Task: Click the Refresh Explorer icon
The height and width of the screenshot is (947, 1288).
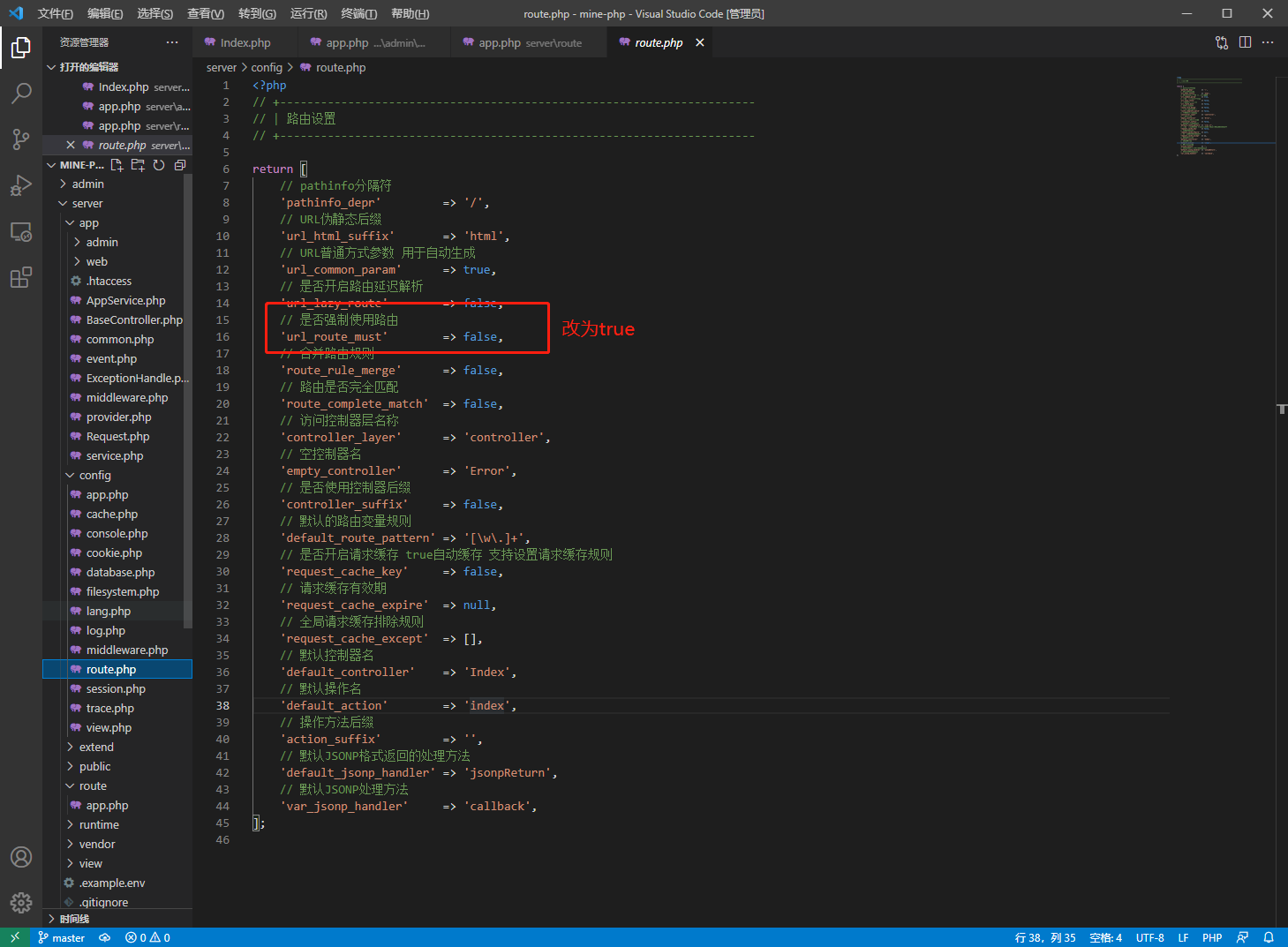Action: point(159,165)
